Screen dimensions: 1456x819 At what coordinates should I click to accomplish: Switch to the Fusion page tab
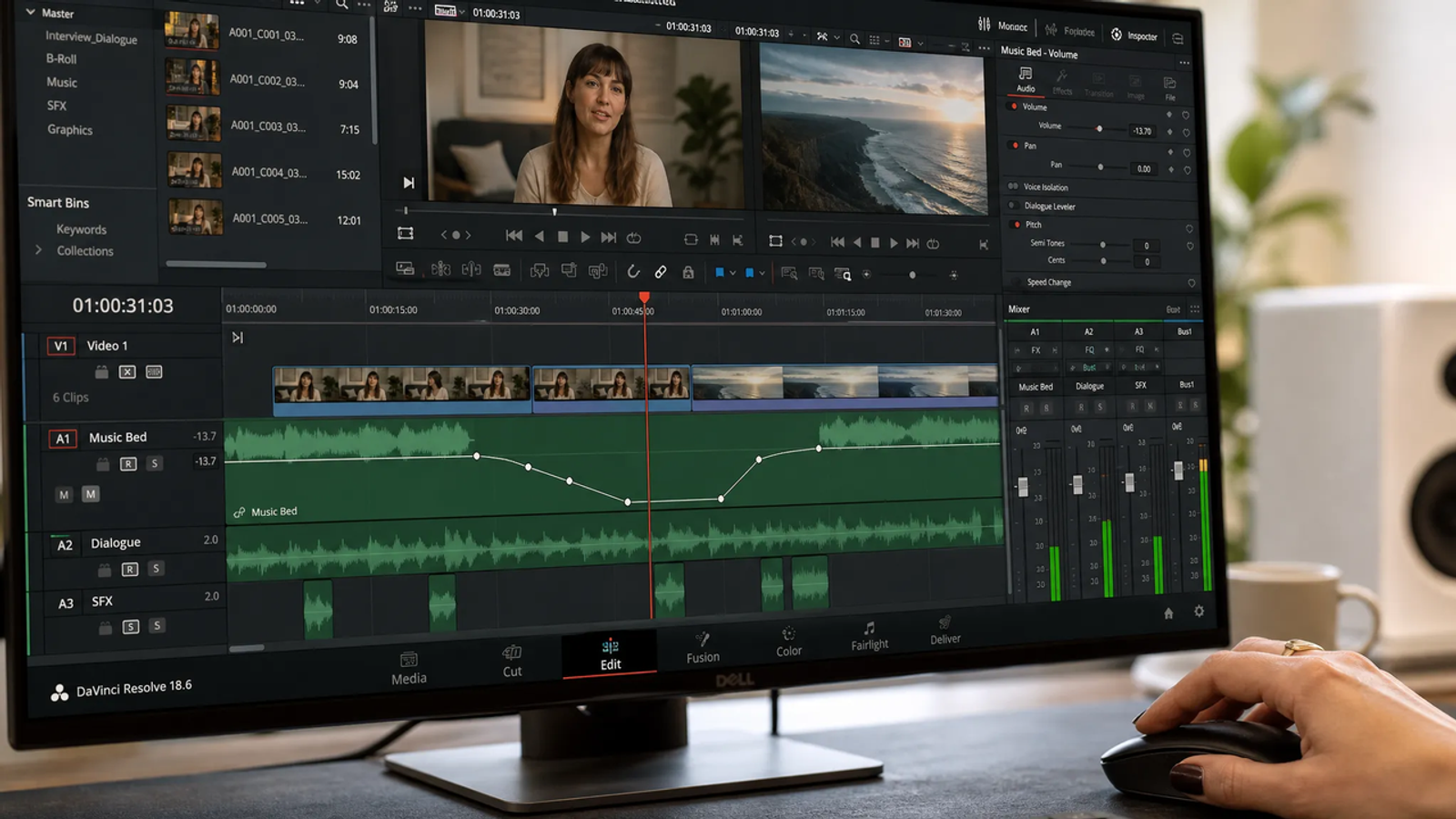703,647
